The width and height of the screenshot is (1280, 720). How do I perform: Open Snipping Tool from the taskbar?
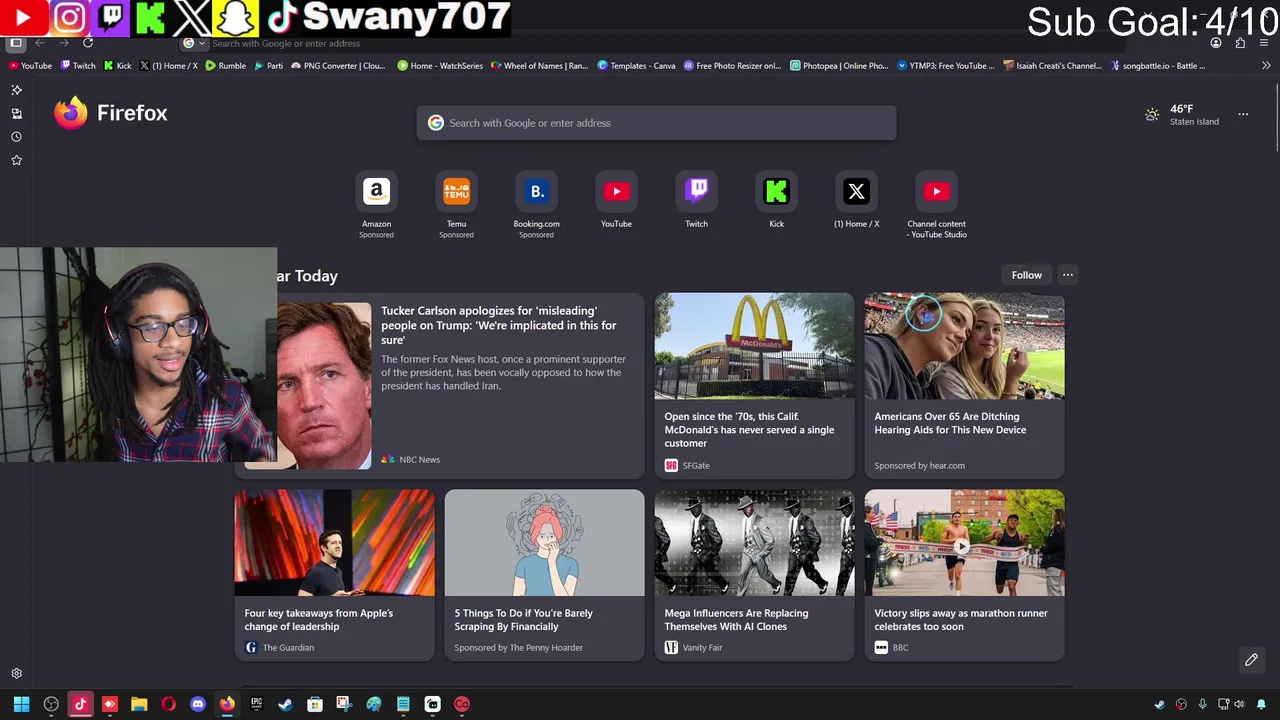click(344, 704)
